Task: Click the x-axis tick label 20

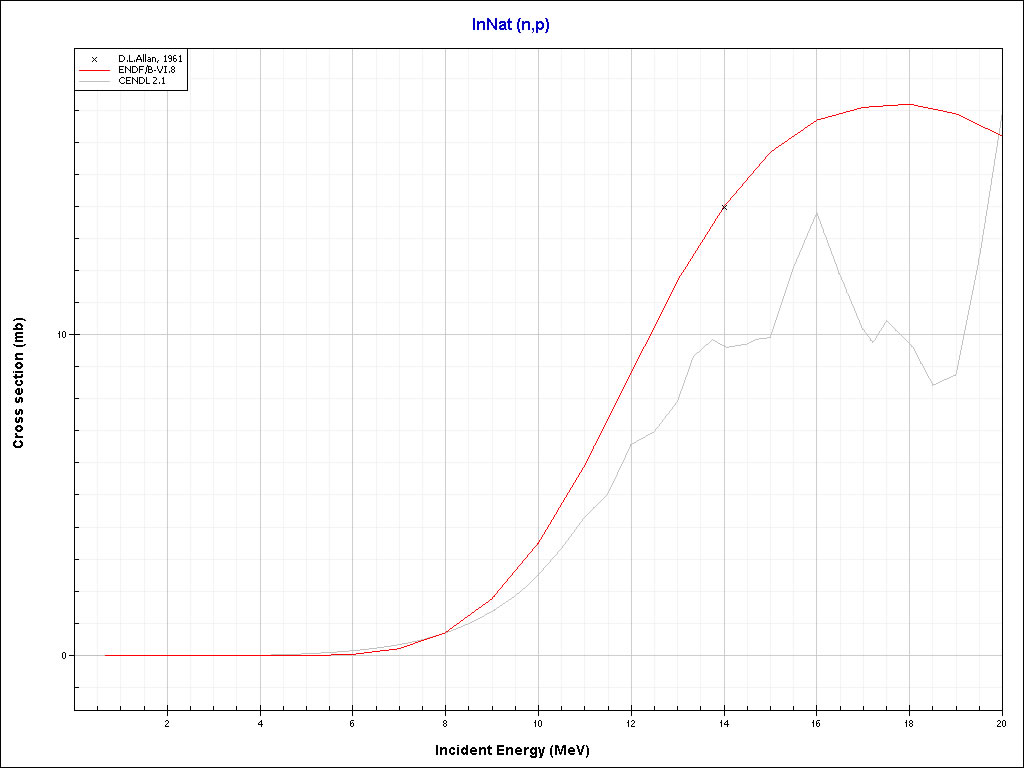Action: coord(1001,723)
